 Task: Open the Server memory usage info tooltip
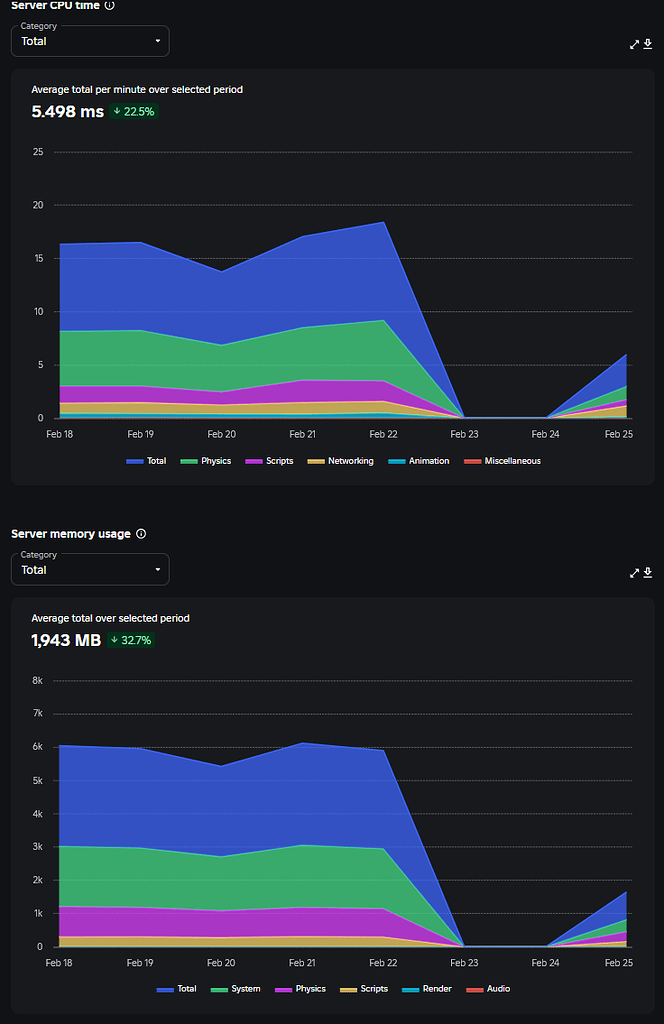[141, 533]
